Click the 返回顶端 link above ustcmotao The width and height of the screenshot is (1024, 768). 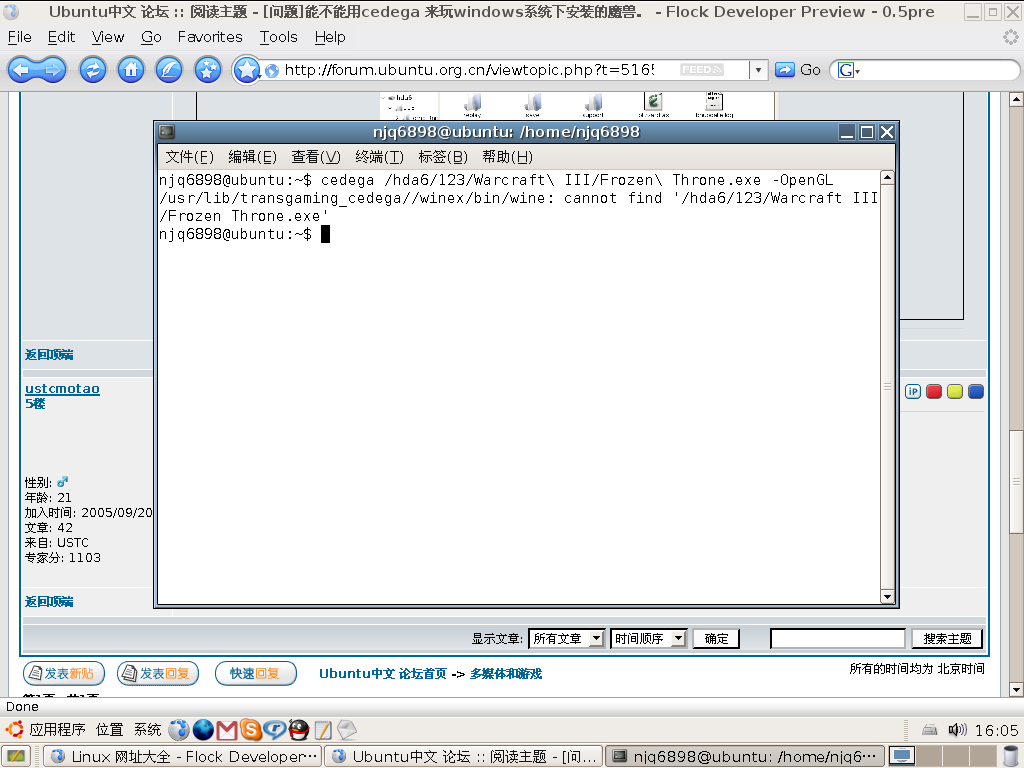click(x=49, y=355)
